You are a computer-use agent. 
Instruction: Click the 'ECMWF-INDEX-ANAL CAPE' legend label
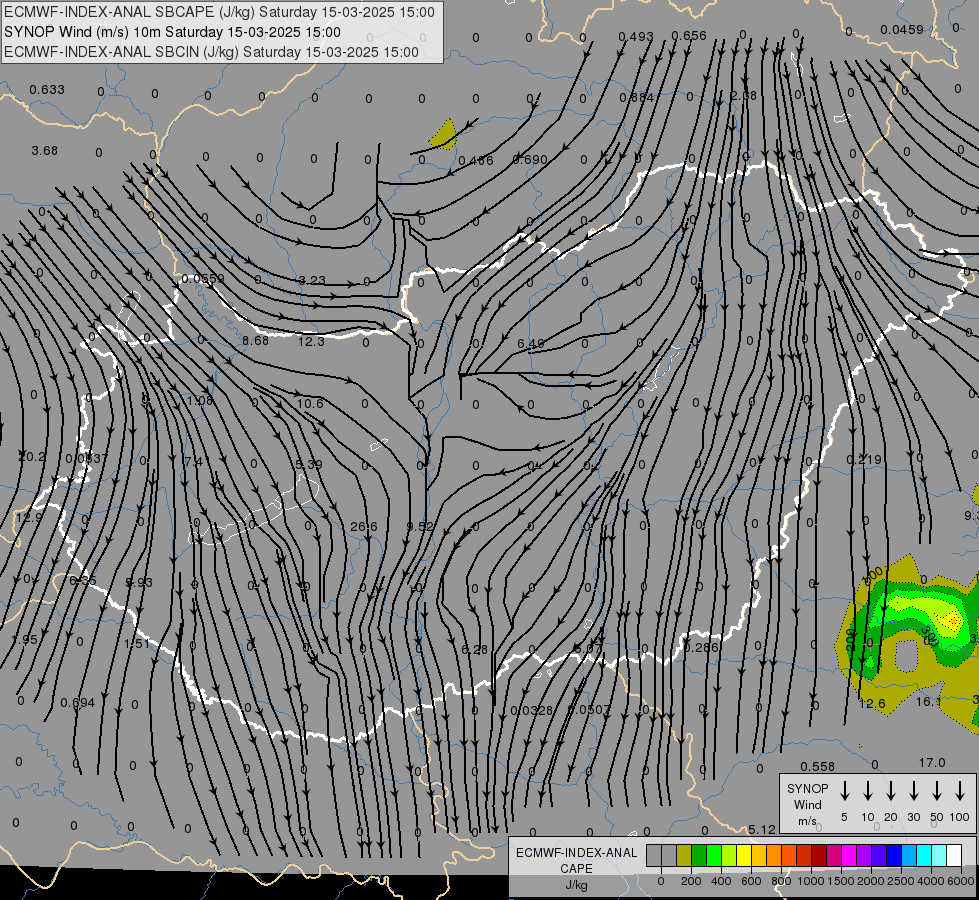point(576,861)
